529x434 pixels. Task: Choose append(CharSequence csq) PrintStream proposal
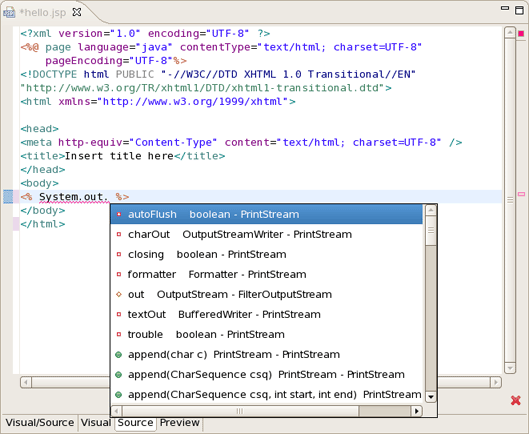click(267, 374)
